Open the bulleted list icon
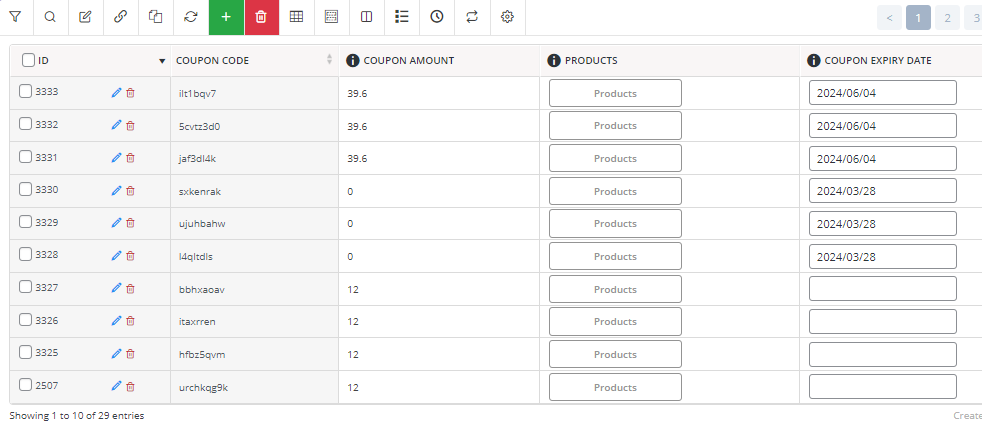982x427 pixels. pyautogui.click(x=402, y=18)
